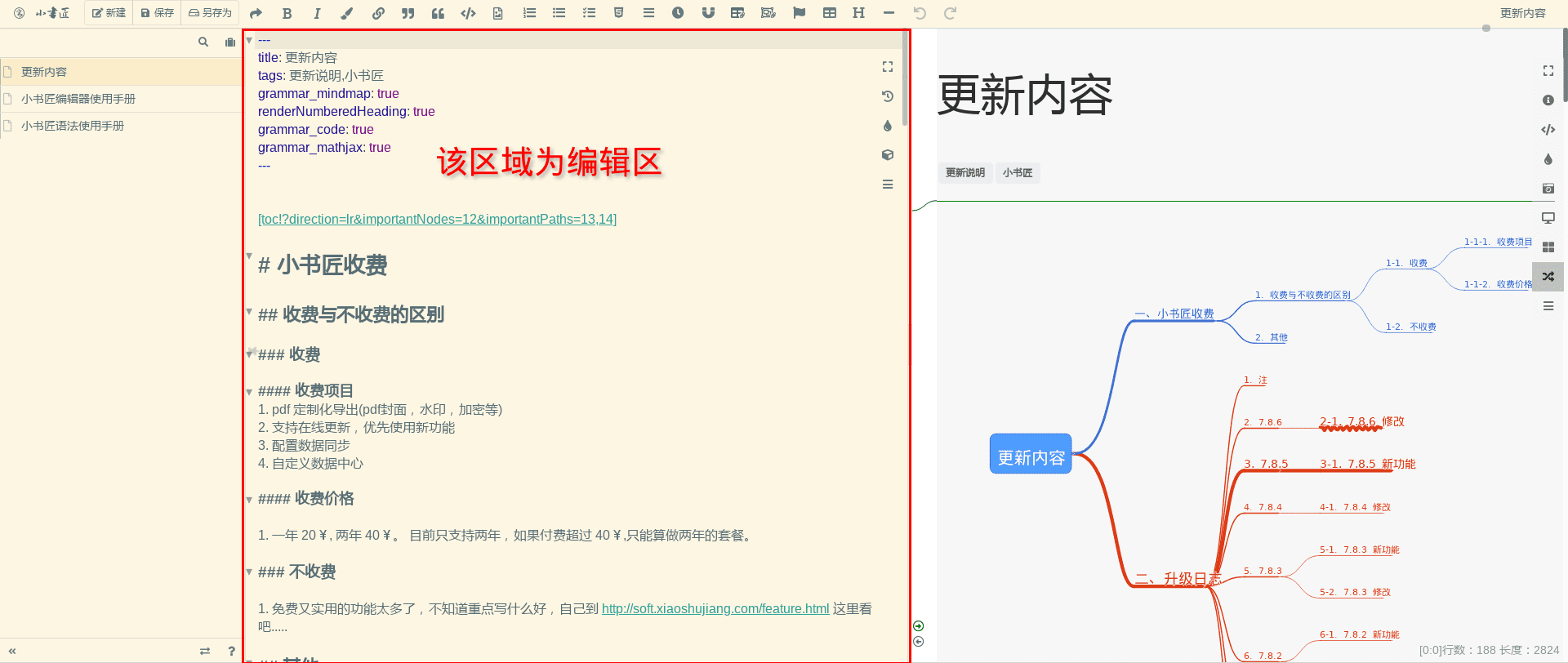Viewport: 1568px width, 663px height.
Task: Click the H heading icon
Action: 858,13
